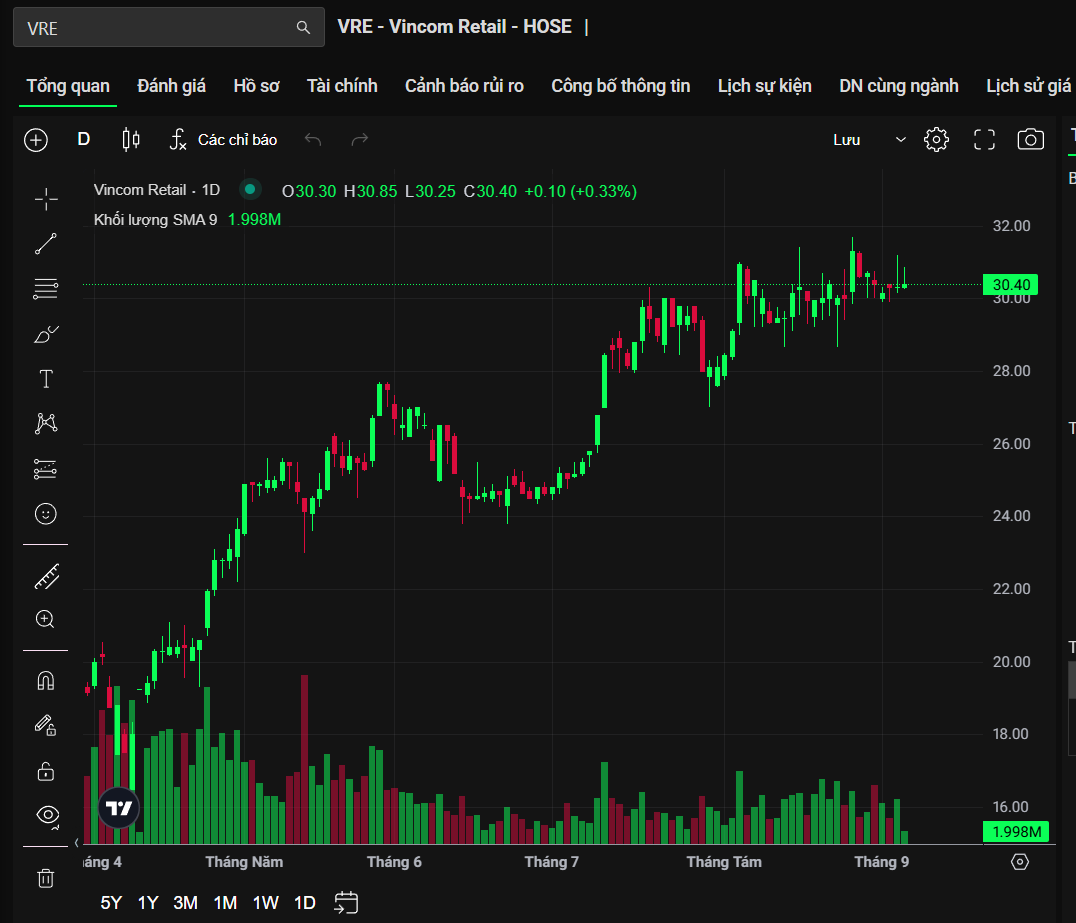Set the time range to 1W
The image size is (1076, 923).
tap(266, 903)
